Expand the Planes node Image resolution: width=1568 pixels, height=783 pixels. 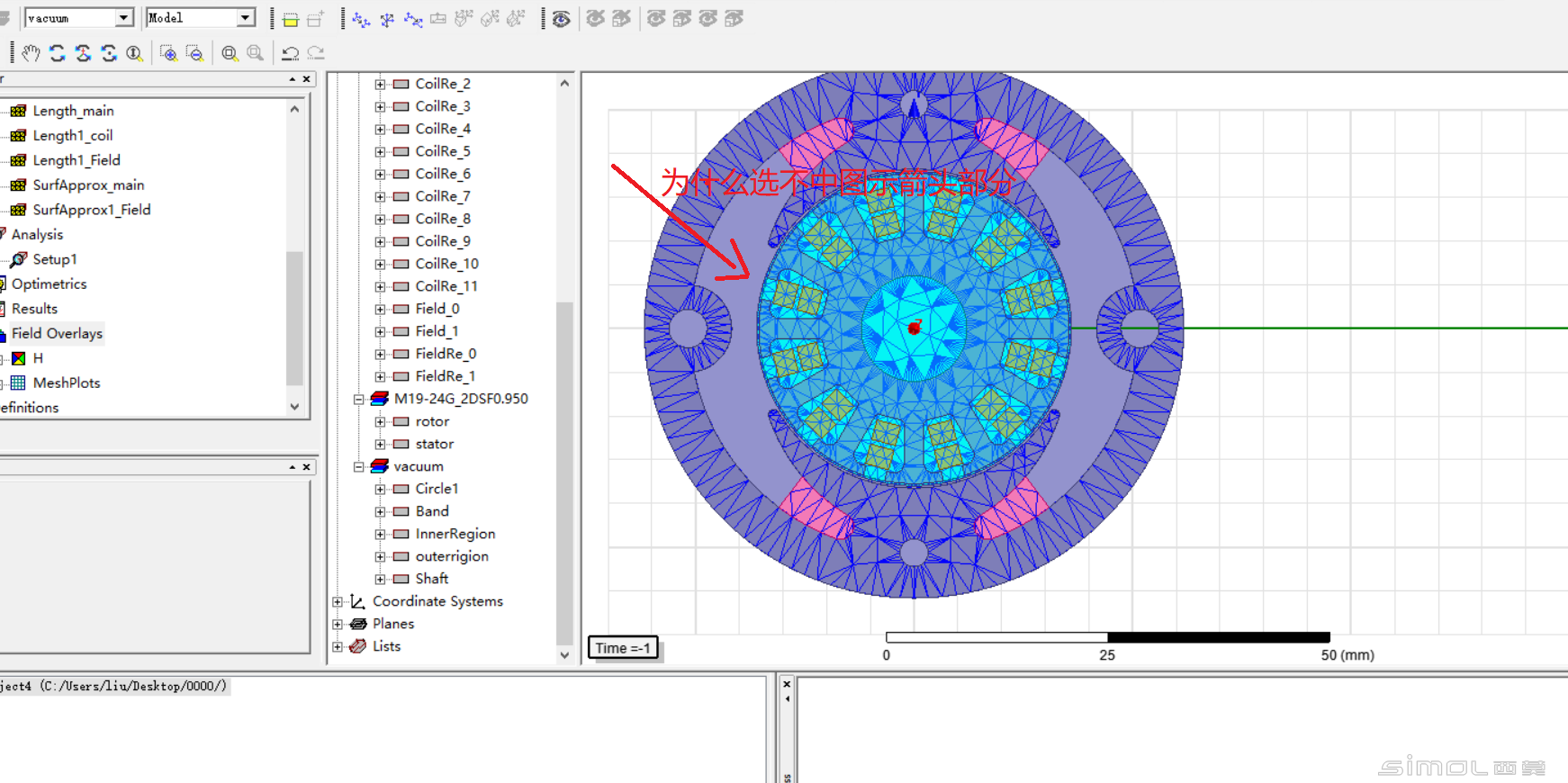pos(338,624)
